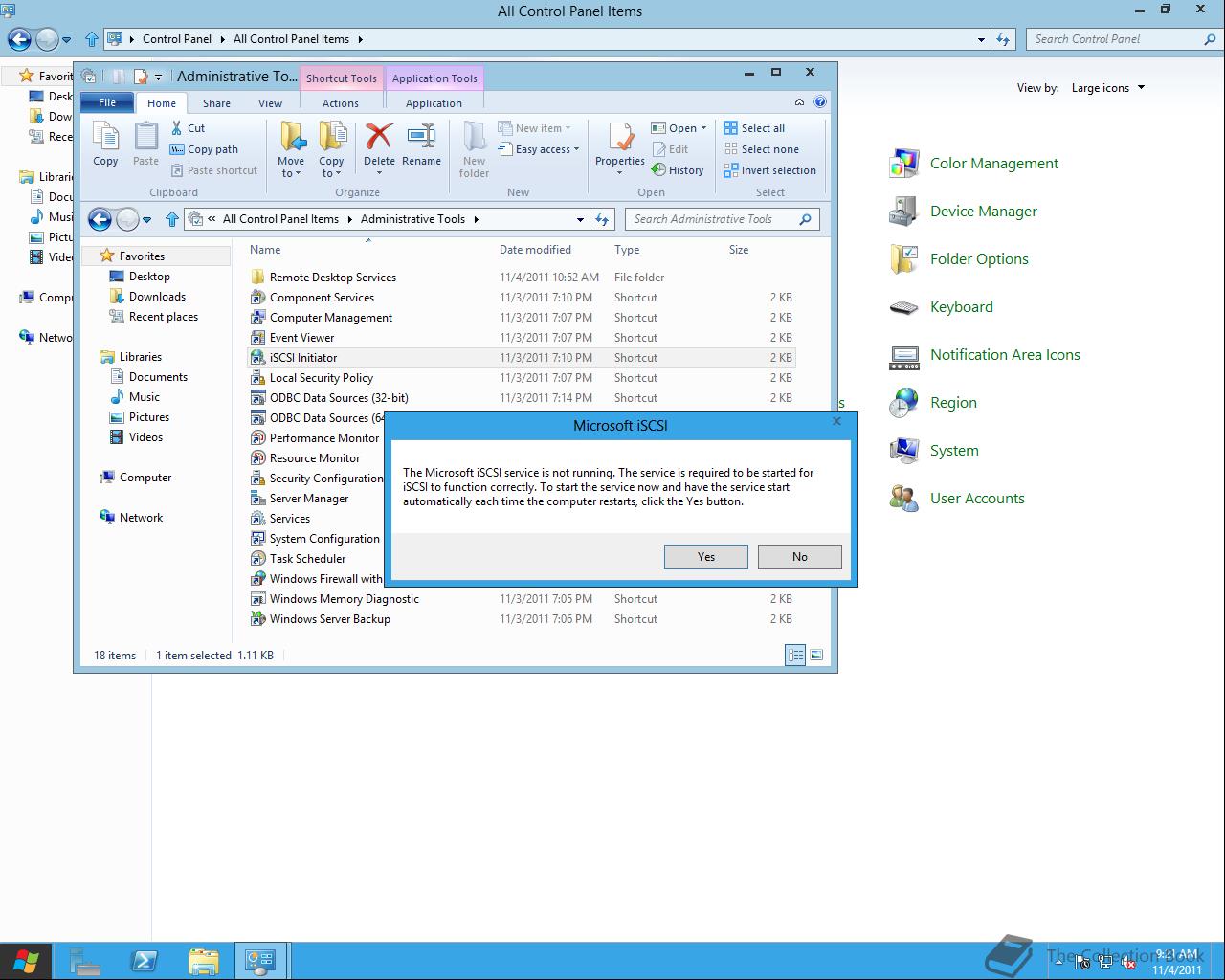The width and height of the screenshot is (1225, 980).
Task: Switch to large thumbnails view button
Action: tap(816, 656)
